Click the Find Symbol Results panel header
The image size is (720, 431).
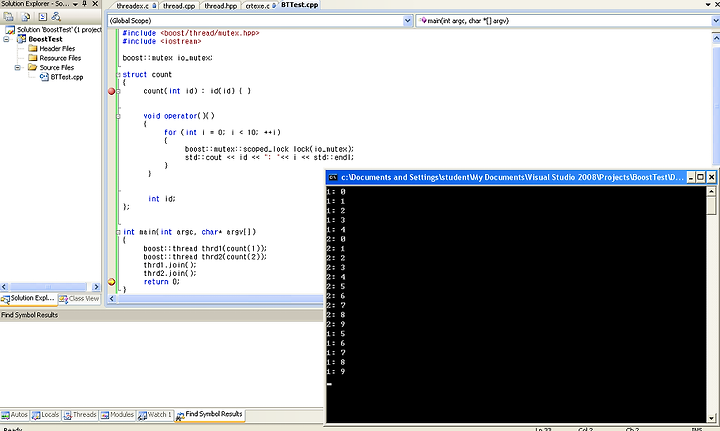pos(162,315)
